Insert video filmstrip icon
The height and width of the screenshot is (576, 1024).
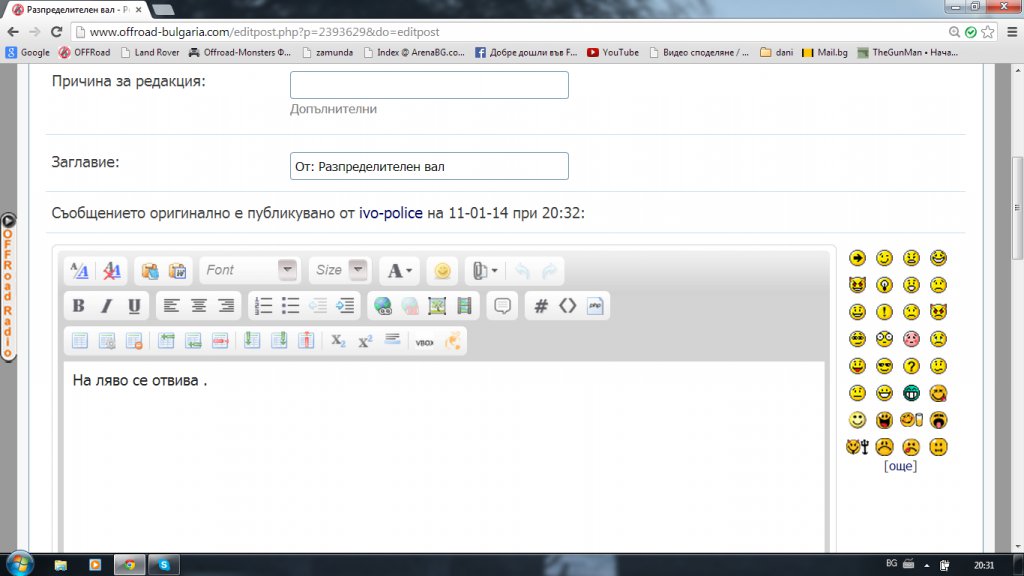pyautogui.click(x=464, y=306)
